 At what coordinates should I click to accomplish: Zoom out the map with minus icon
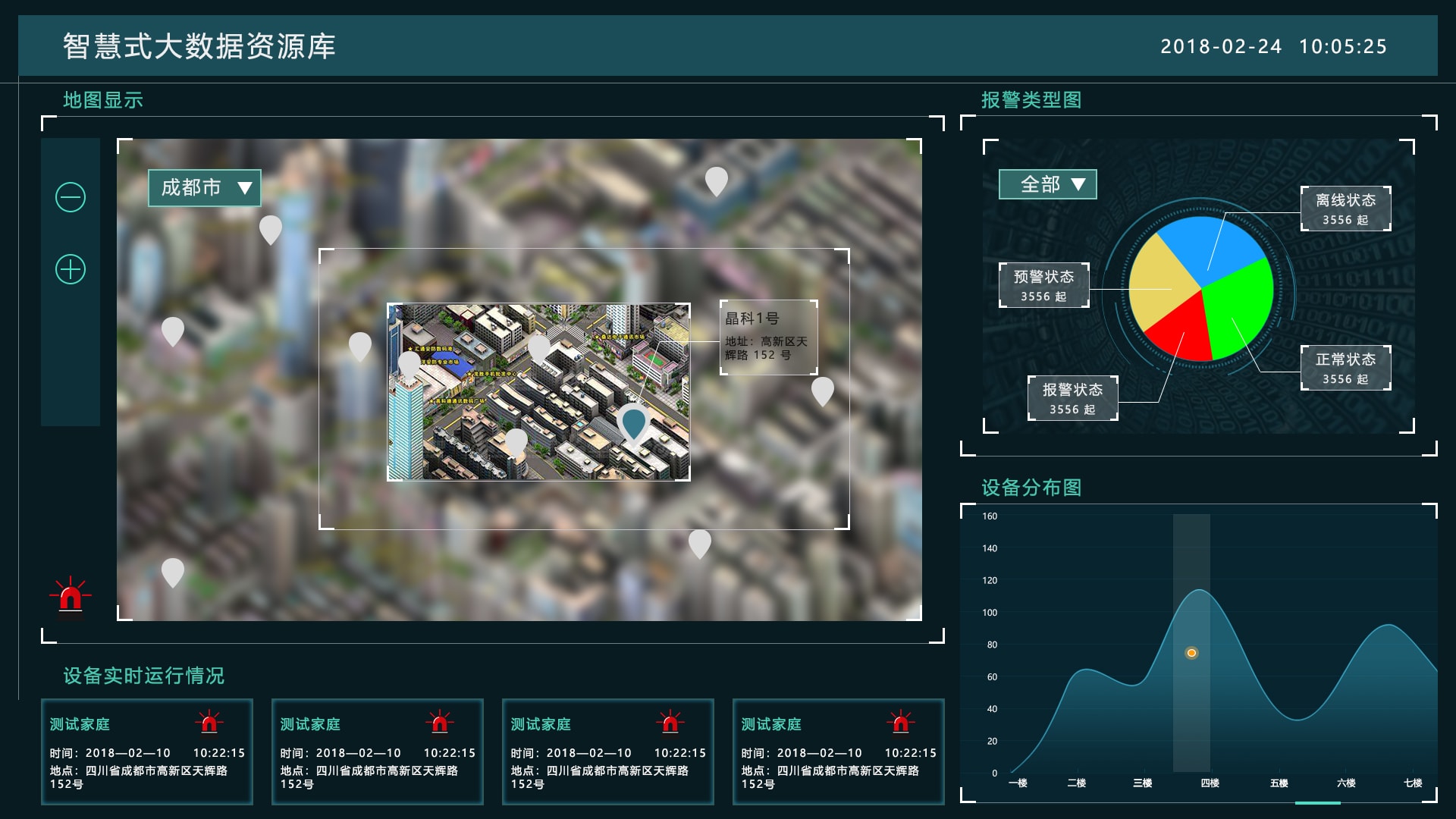click(x=71, y=197)
